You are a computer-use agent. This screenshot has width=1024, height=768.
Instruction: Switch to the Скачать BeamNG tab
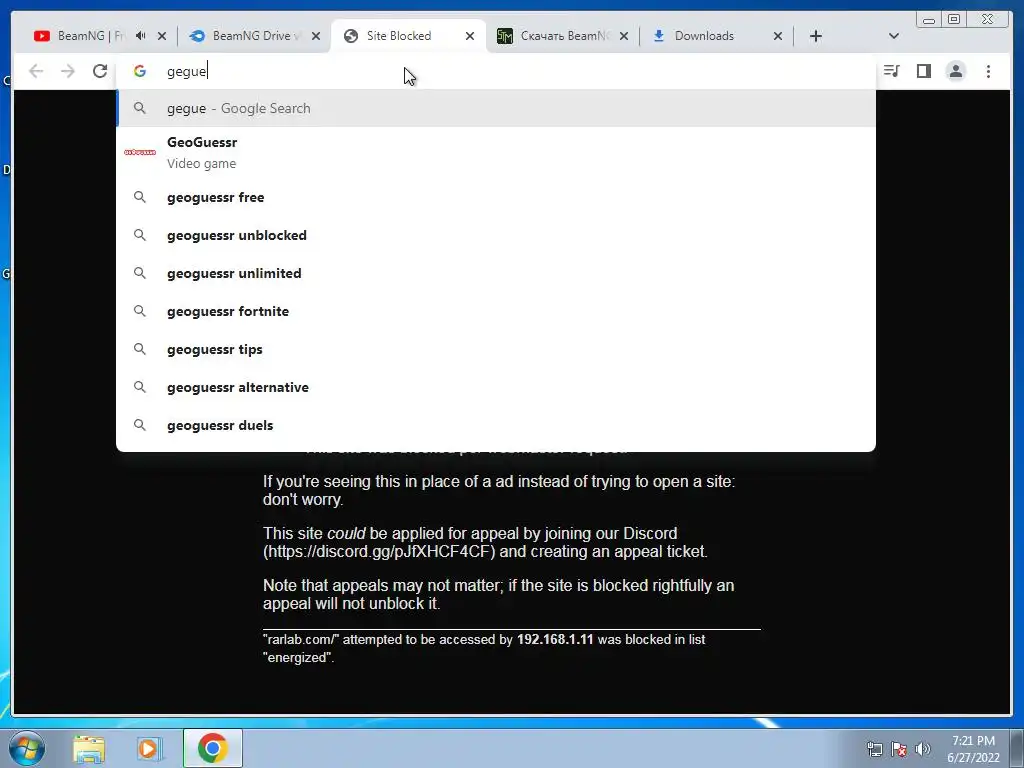tap(563, 36)
